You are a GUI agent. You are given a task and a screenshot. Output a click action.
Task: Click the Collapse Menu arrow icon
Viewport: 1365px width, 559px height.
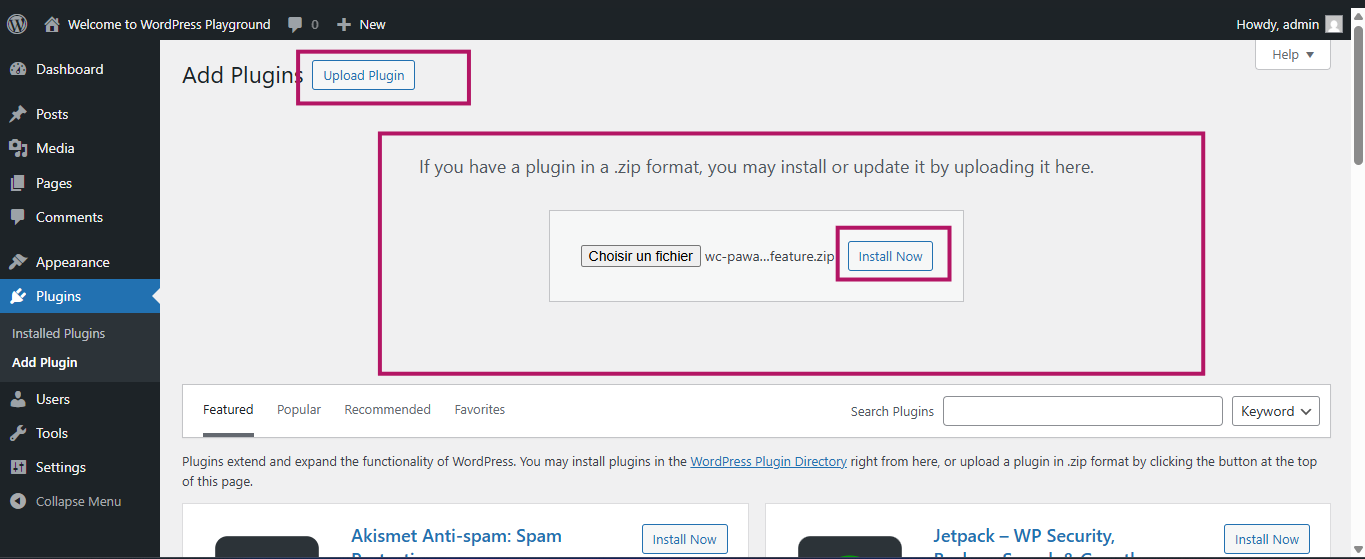coord(18,501)
